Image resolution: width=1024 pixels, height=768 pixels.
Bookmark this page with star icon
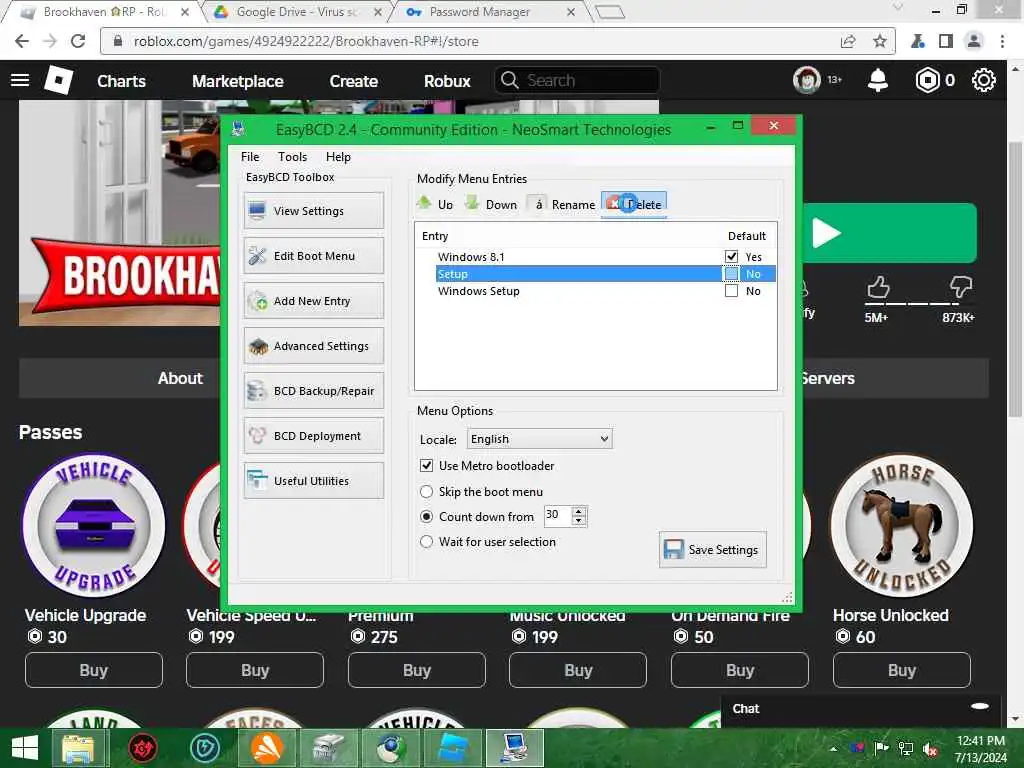(x=880, y=41)
